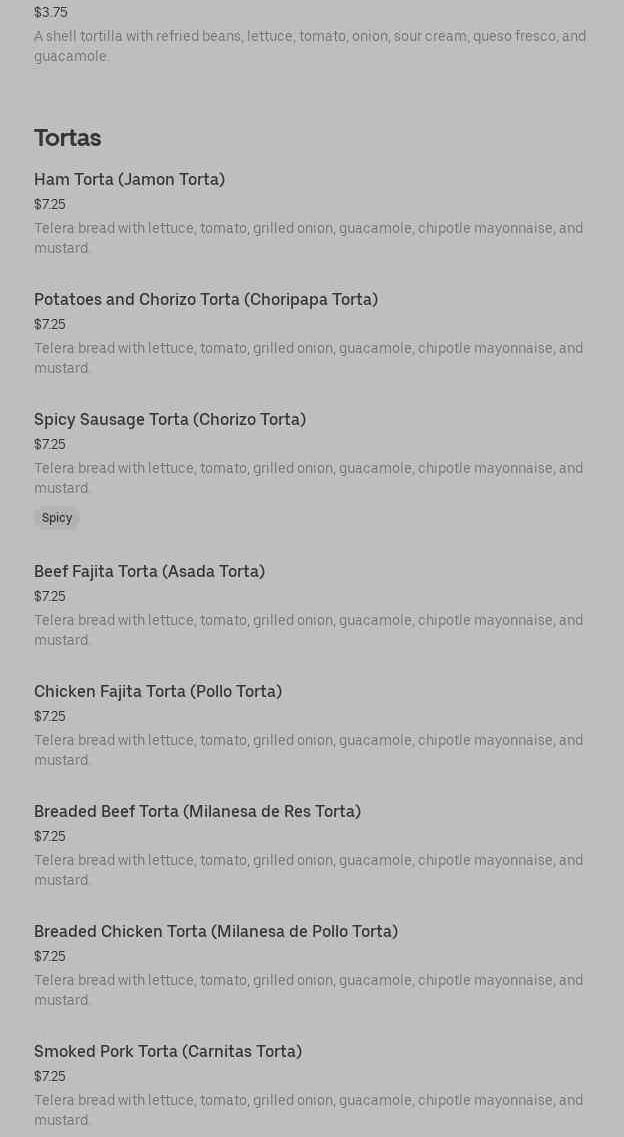Click the Ham Torta $7.25 price
The width and height of the screenshot is (624, 1137).
click(x=50, y=204)
